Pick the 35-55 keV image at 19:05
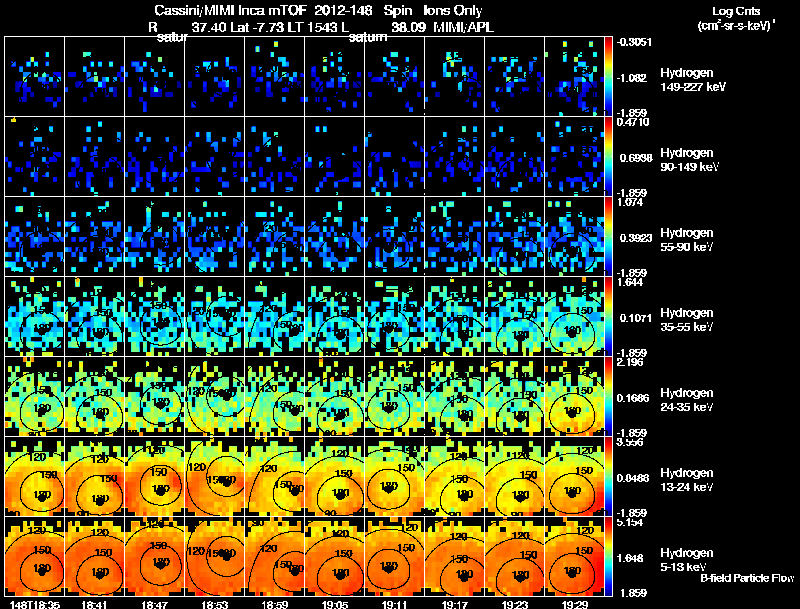Image resolution: width=800 pixels, height=609 pixels. tap(335, 316)
